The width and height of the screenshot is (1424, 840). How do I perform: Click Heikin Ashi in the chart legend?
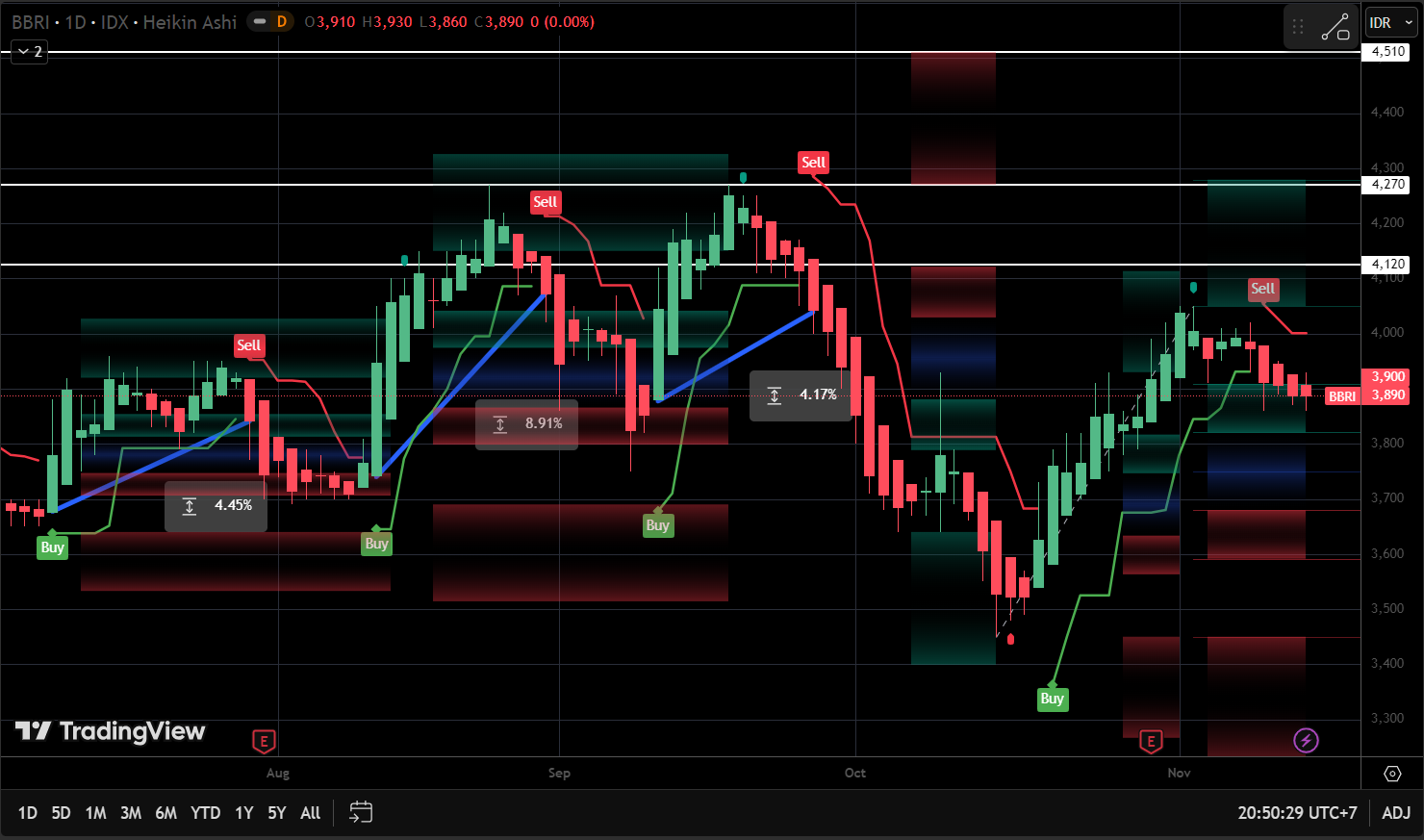pos(190,21)
